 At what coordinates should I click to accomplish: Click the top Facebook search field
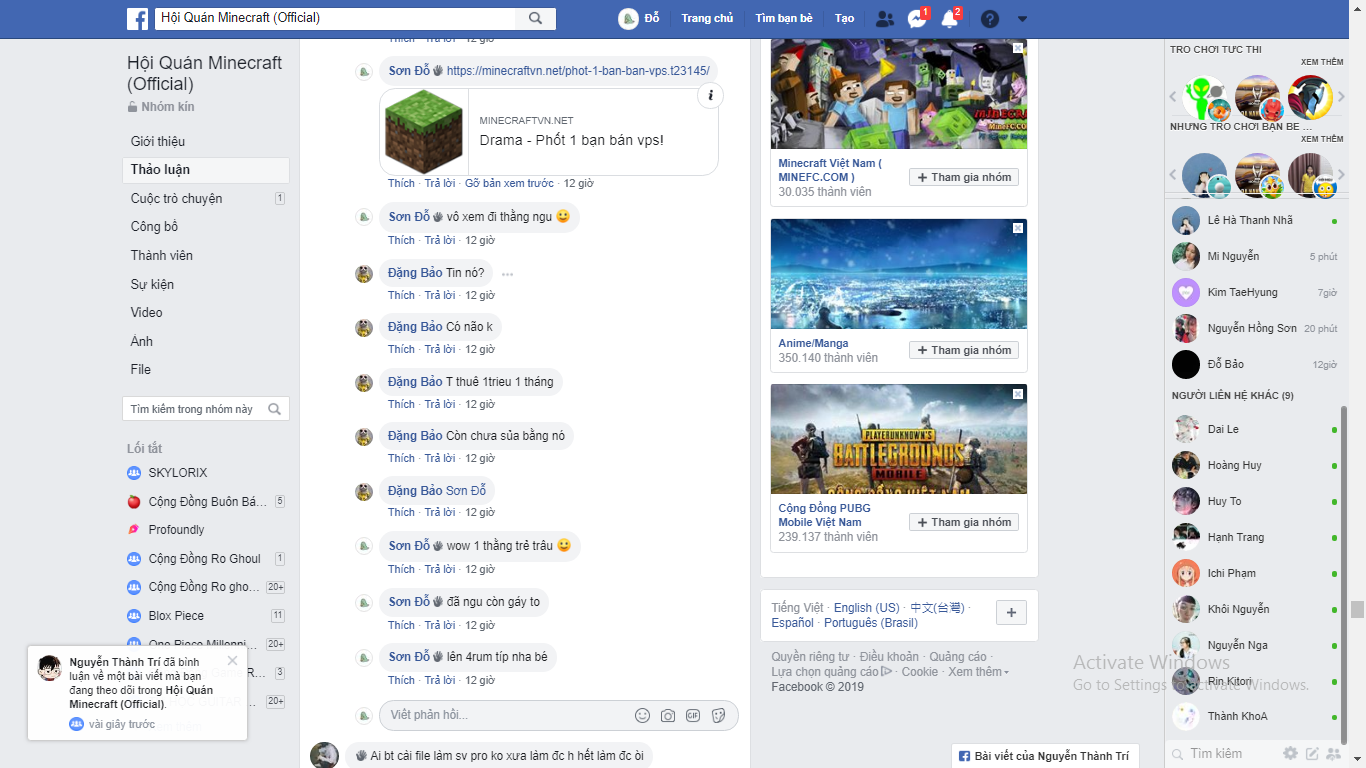[335, 18]
